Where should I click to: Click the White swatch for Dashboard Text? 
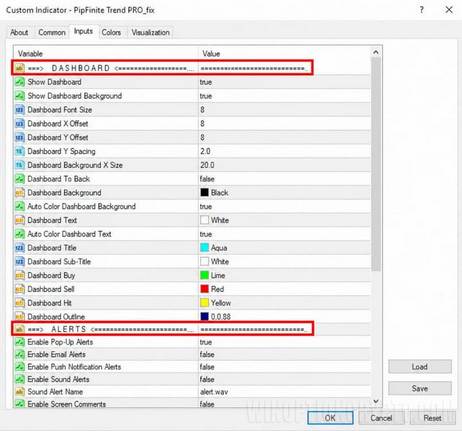(204, 220)
